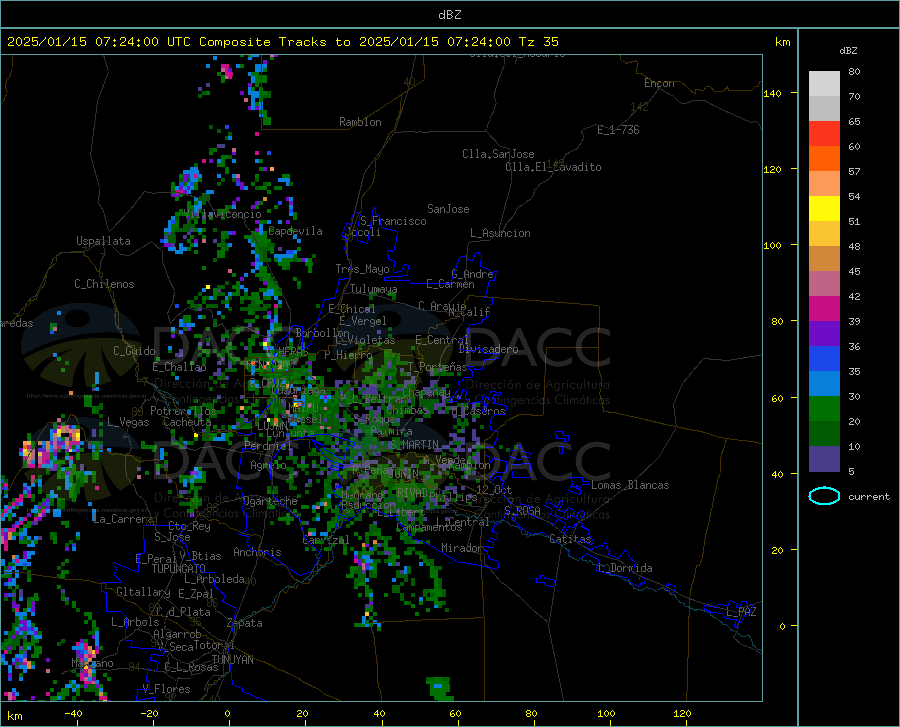
Task: Click the Ugarteche label
Action: (x=270, y=500)
